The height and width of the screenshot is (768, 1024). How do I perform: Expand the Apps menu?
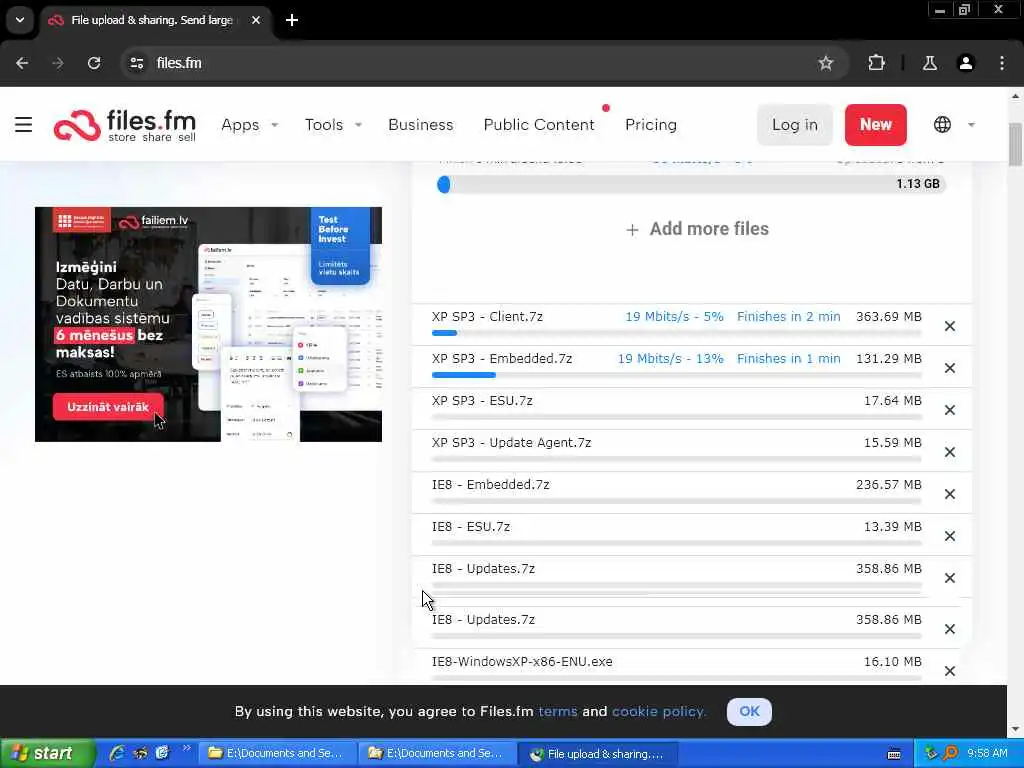point(249,125)
